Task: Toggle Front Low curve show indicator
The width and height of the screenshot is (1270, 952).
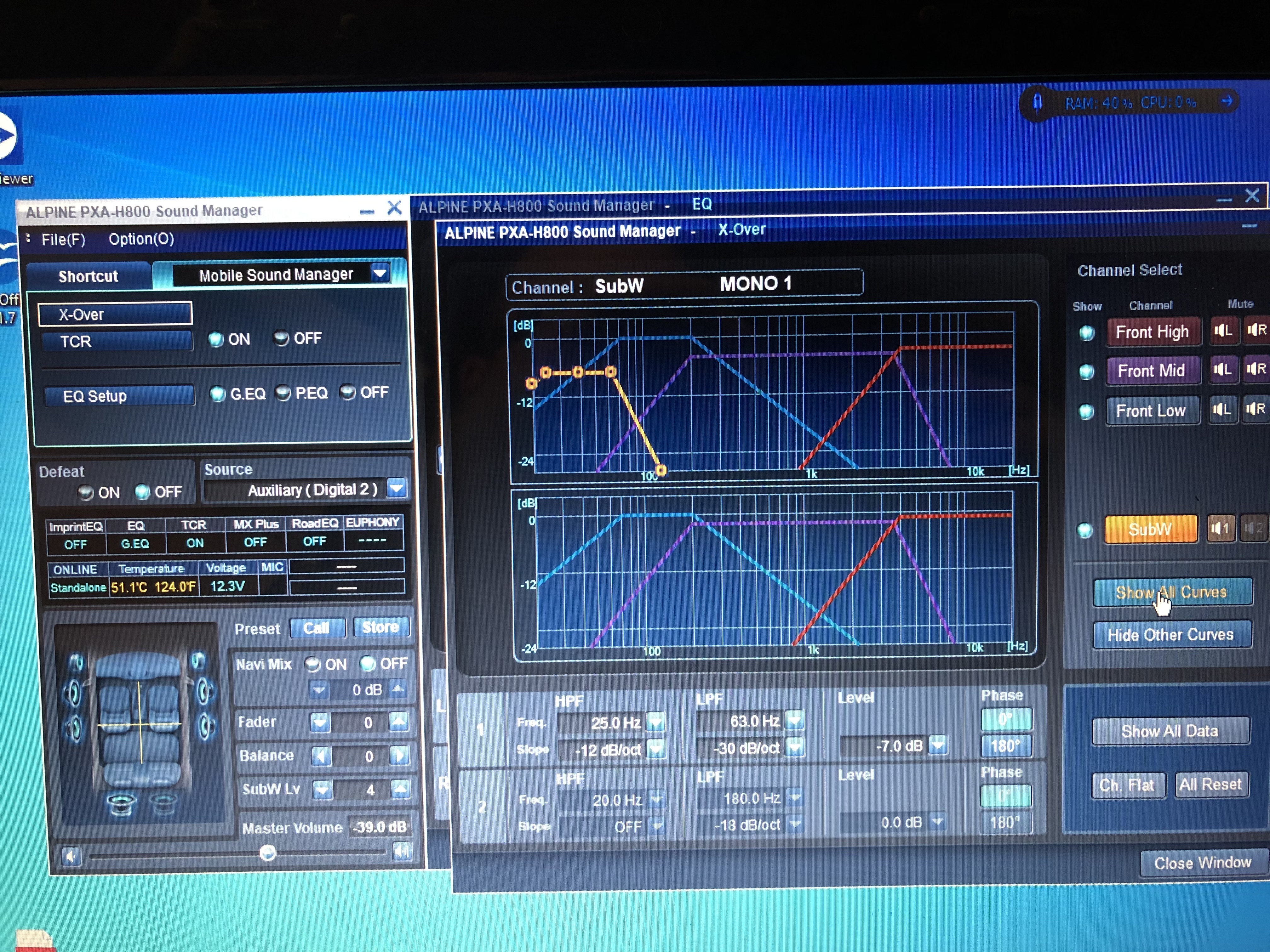Action: coord(1086,411)
